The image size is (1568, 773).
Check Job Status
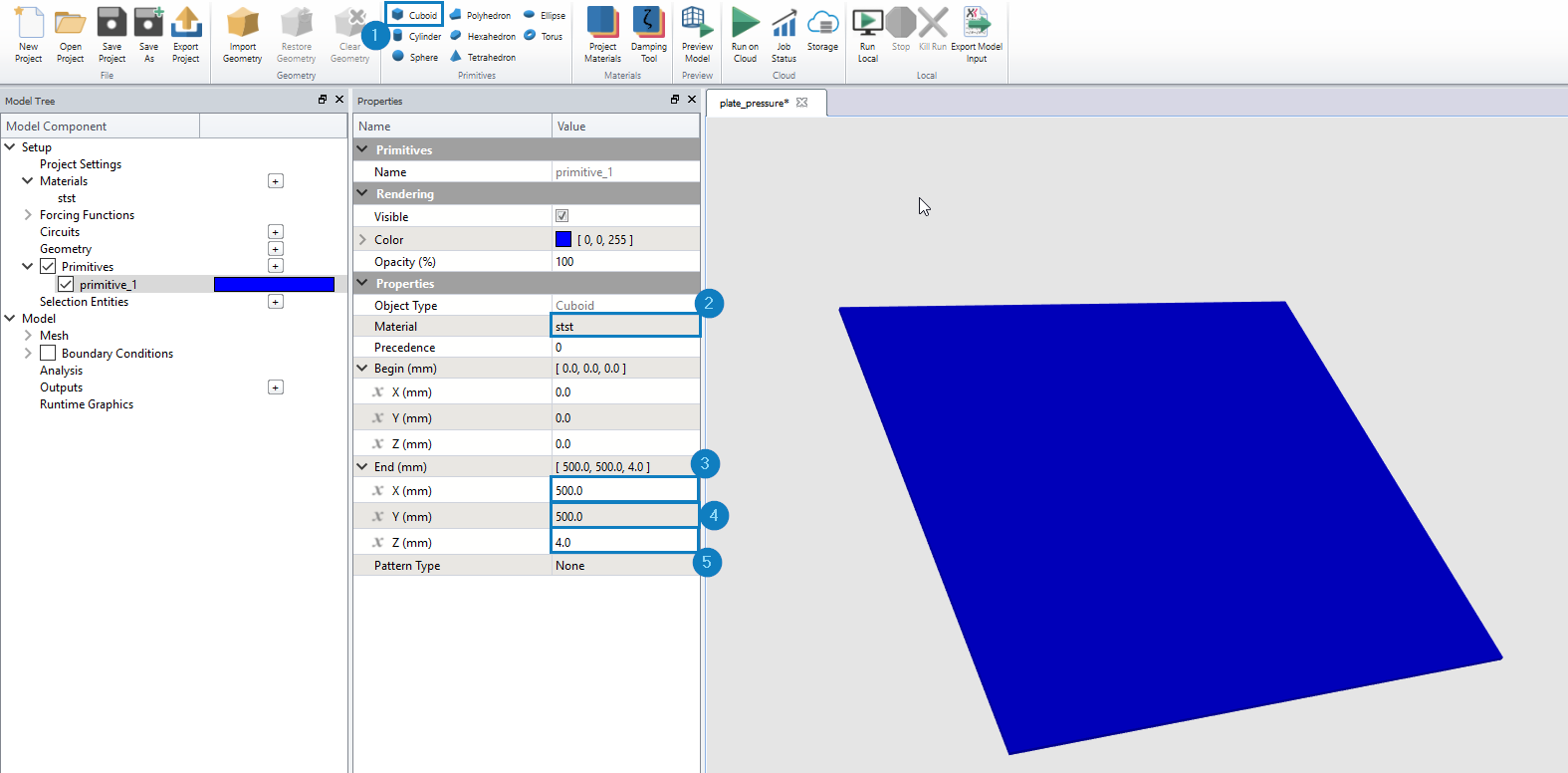784,35
